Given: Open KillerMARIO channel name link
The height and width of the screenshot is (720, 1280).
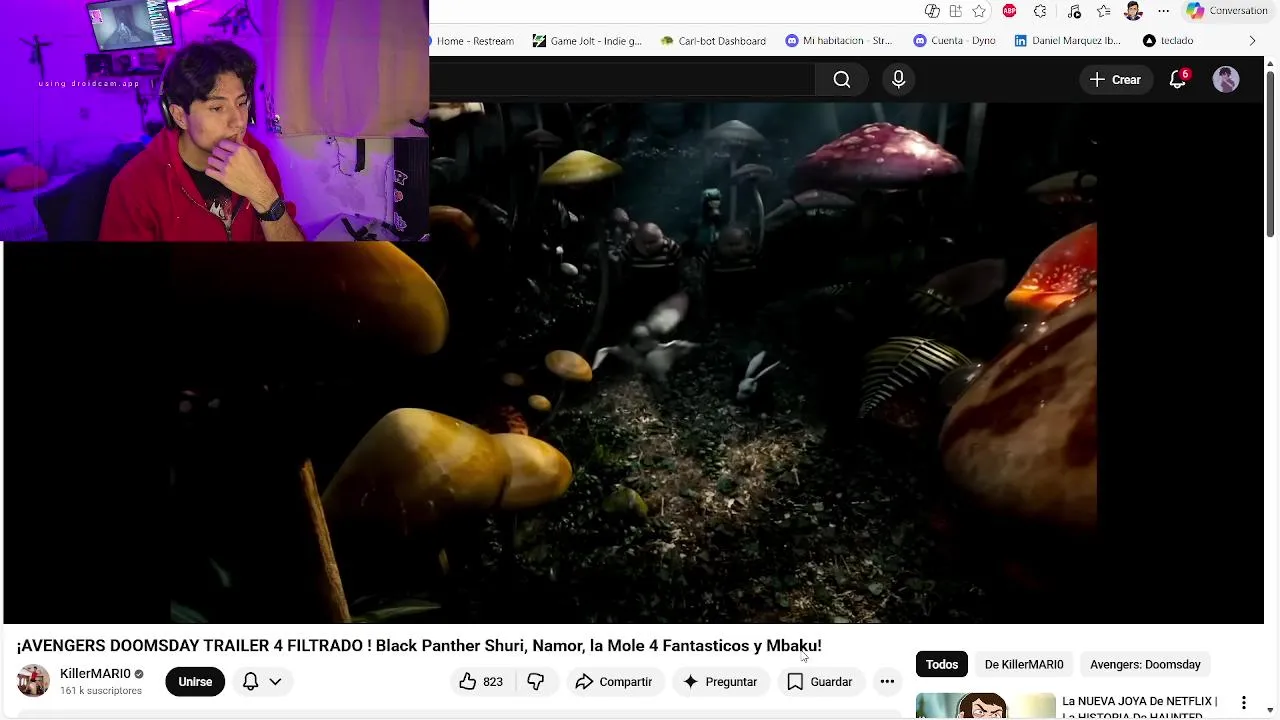Looking at the screenshot, I should click(95, 674).
